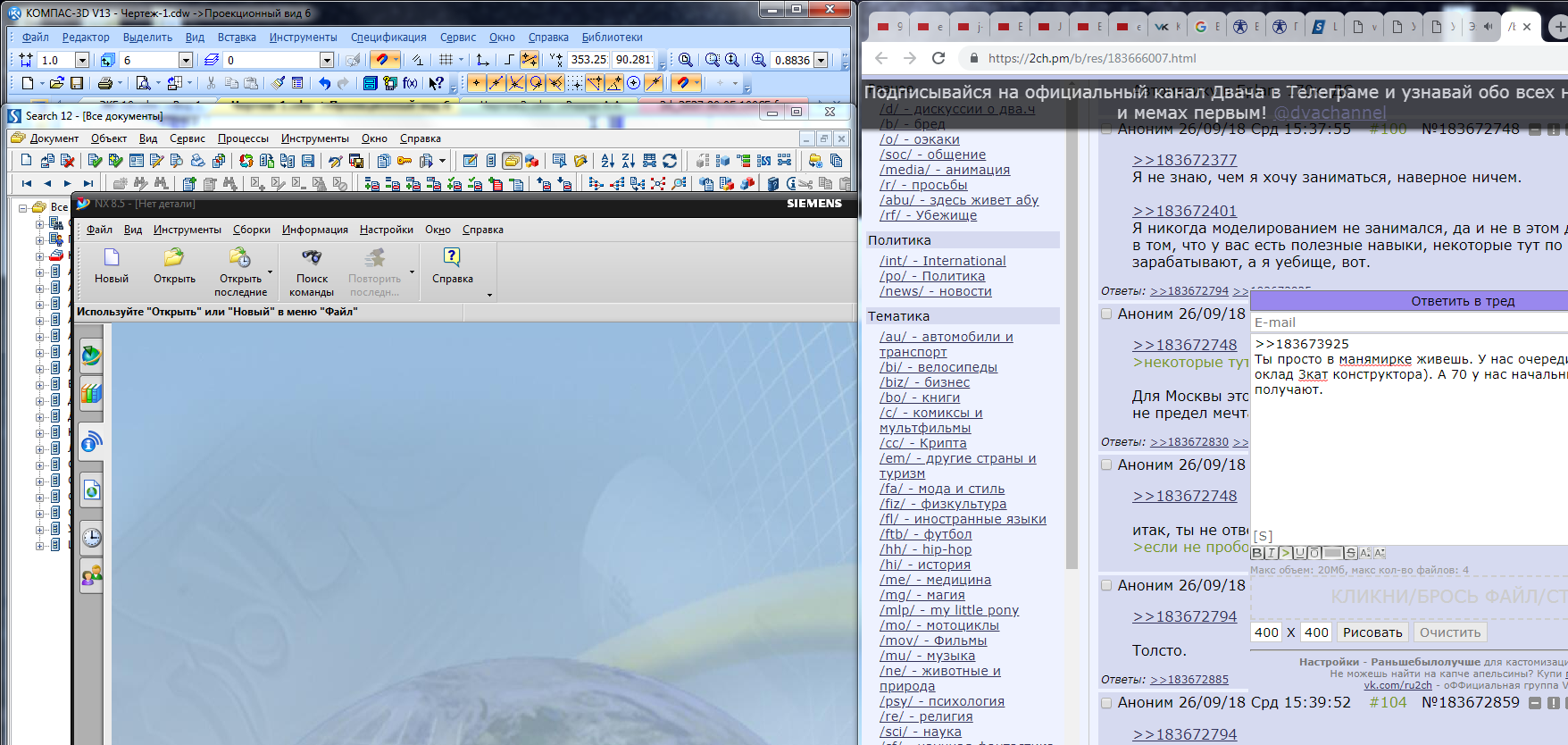The image size is (1568, 745).
Task: Activate KOMPAS what's-this help pointer
Action: (436, 83)
